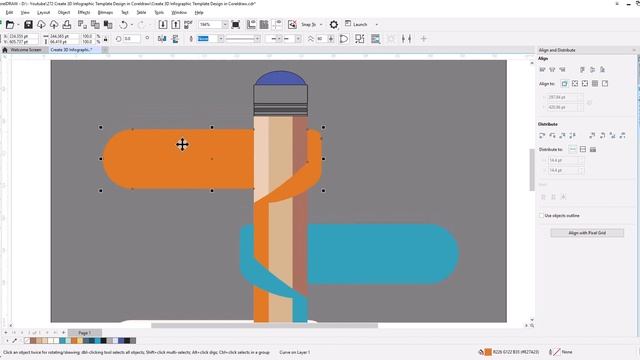The width and height of the screenshot is (640, 360).
Task: Click the Publish to PDF icon
Action: 188,24
